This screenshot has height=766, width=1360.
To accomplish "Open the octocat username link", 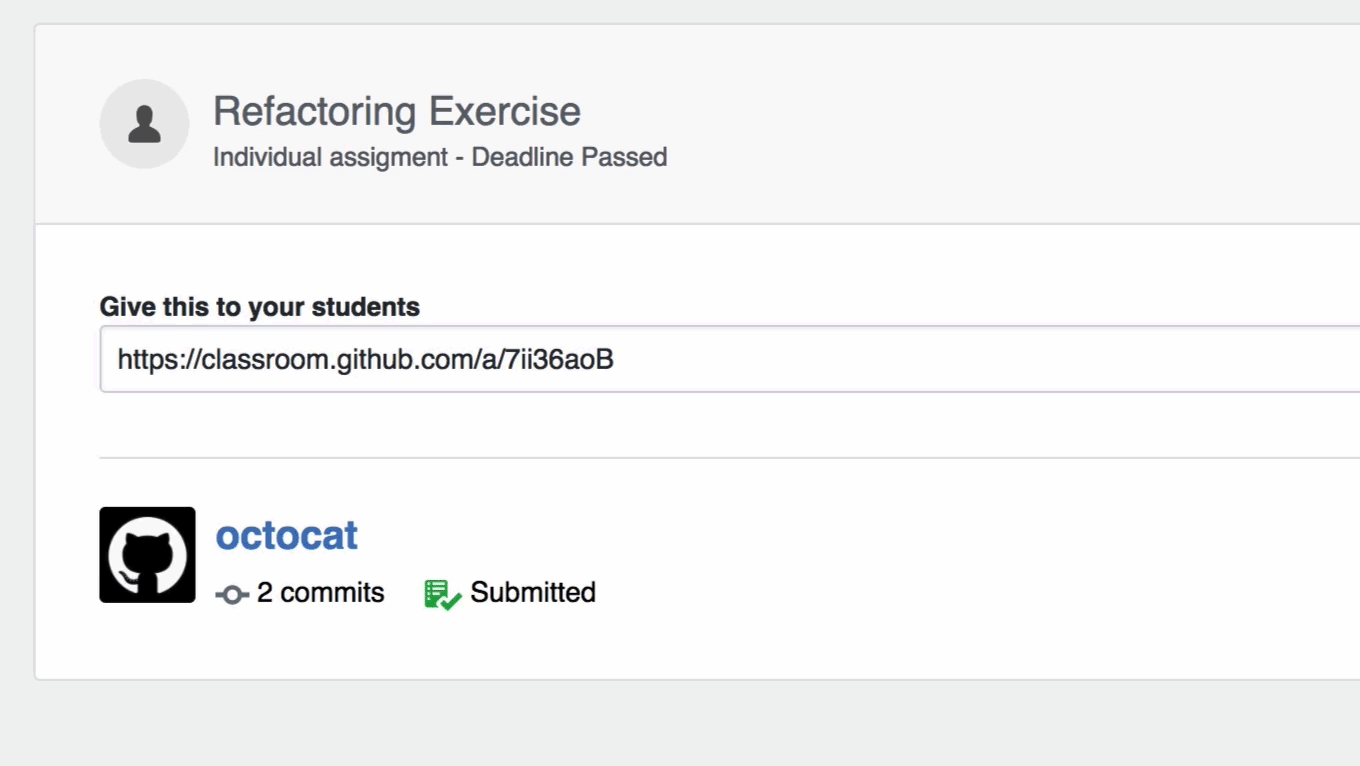I will pos(286,536).
